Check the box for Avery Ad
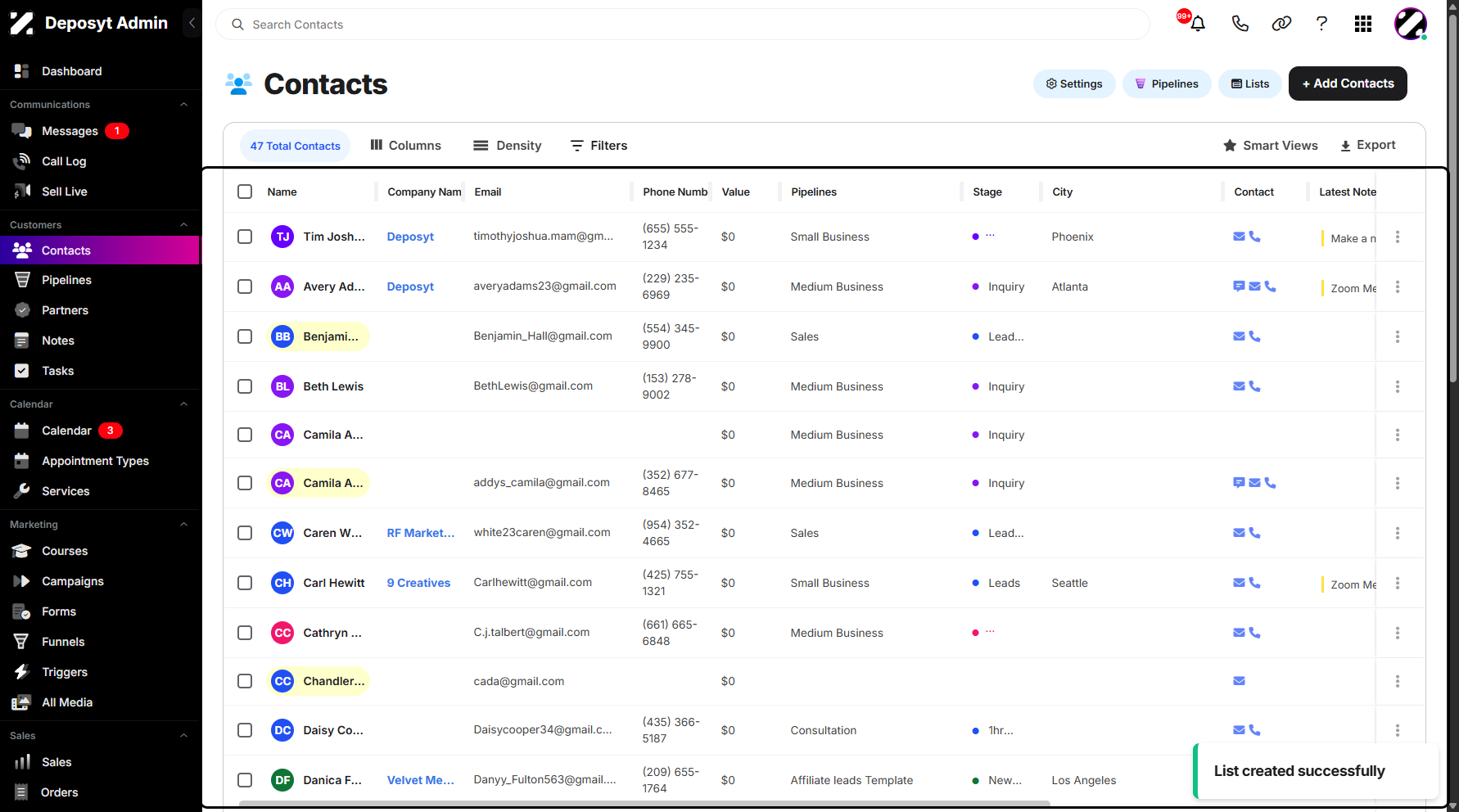 coord(245,286)
